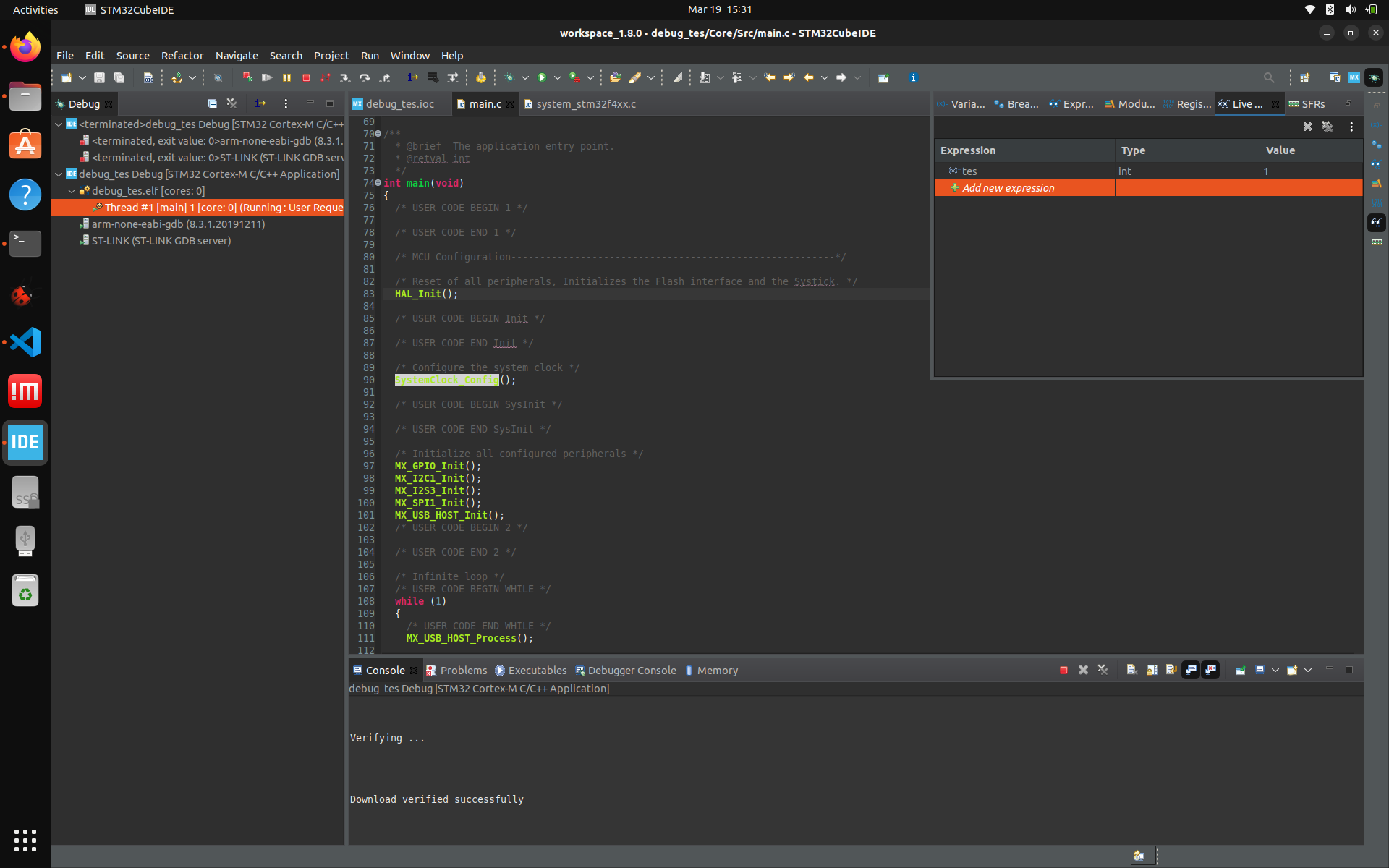
Task: Switch to the system_stm32f4xx.c editor tab
Action: click(586, 104)
